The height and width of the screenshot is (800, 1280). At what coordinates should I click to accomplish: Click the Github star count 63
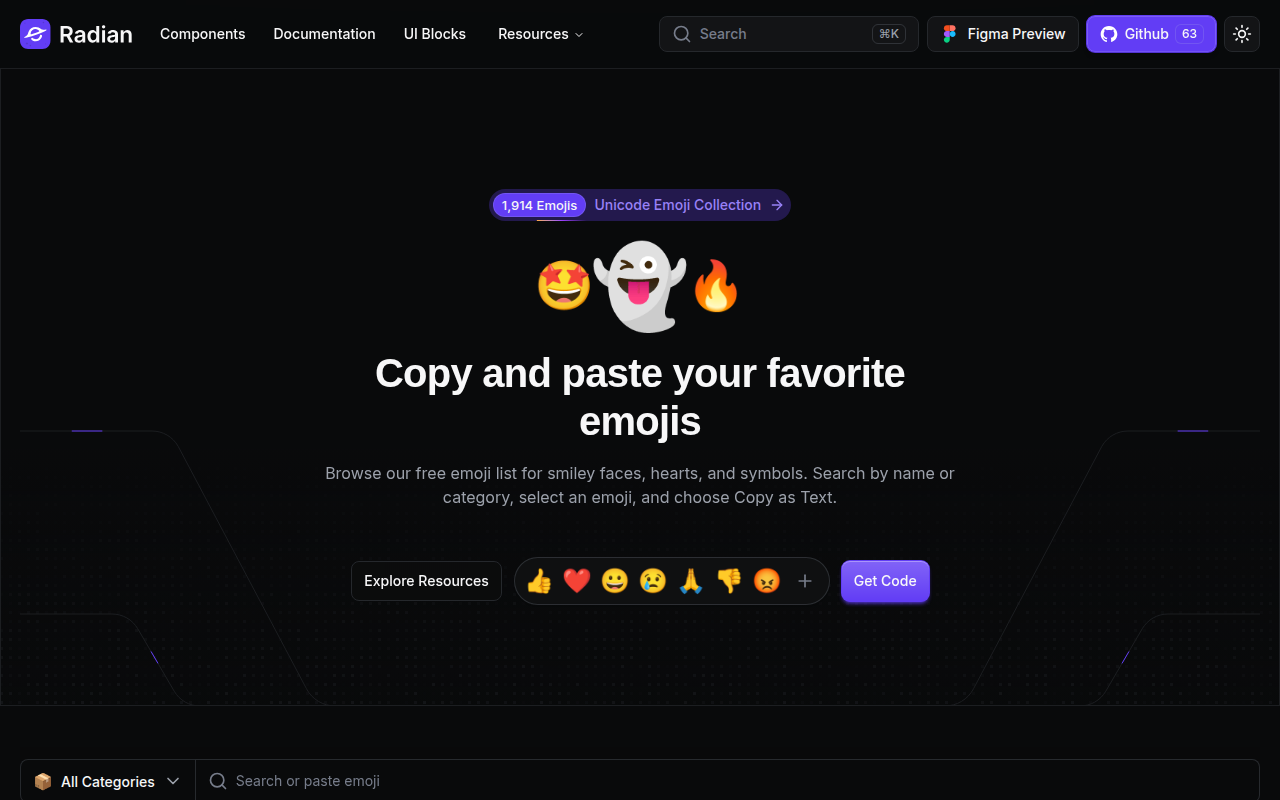(1189, 34)
